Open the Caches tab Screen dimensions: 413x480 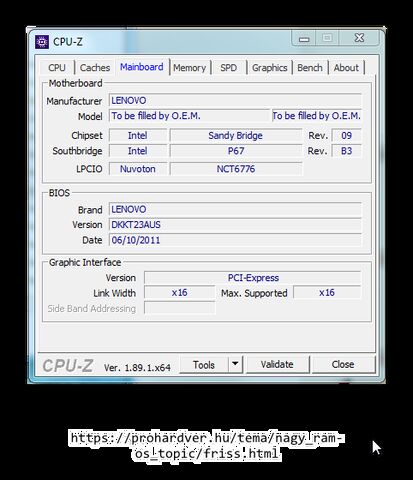[95, 68]
